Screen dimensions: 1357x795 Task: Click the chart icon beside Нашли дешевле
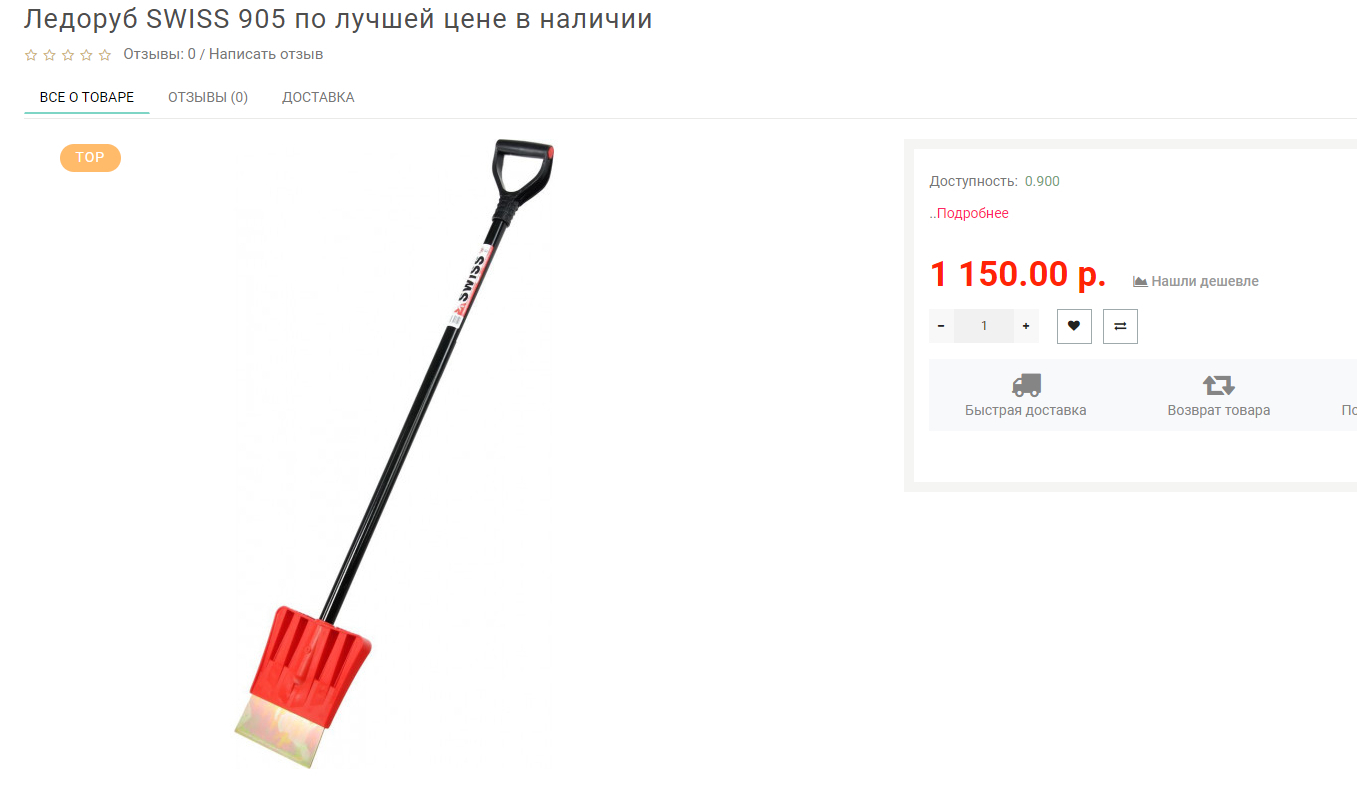(x=1140, y=281)
